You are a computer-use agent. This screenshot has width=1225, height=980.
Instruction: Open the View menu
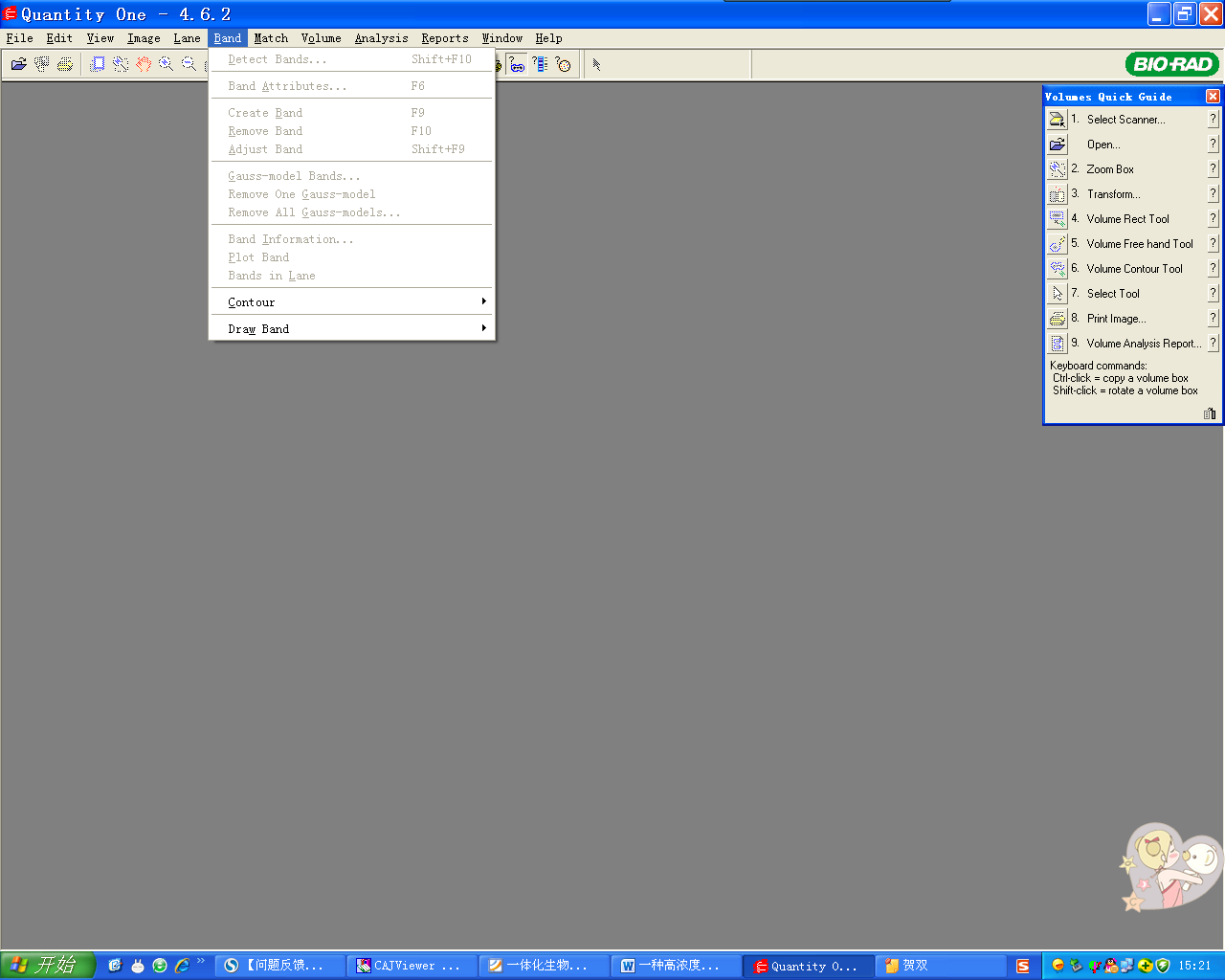point(100,38)
